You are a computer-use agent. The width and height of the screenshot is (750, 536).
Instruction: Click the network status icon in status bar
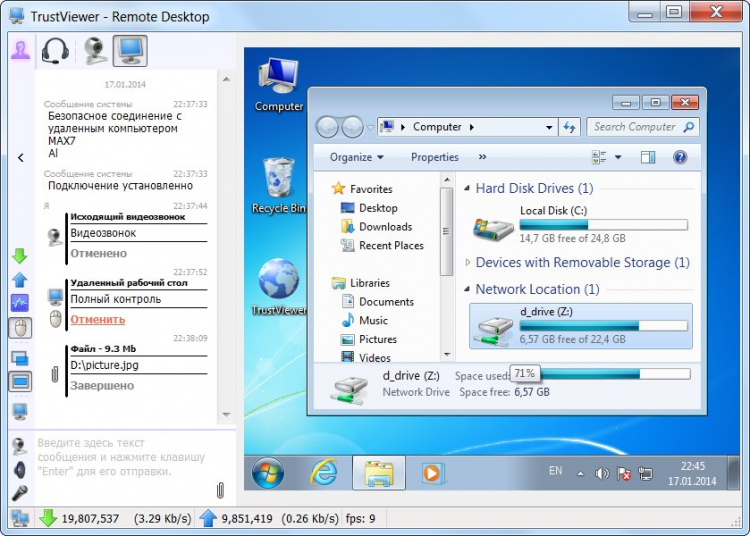[x=20, y=518]
